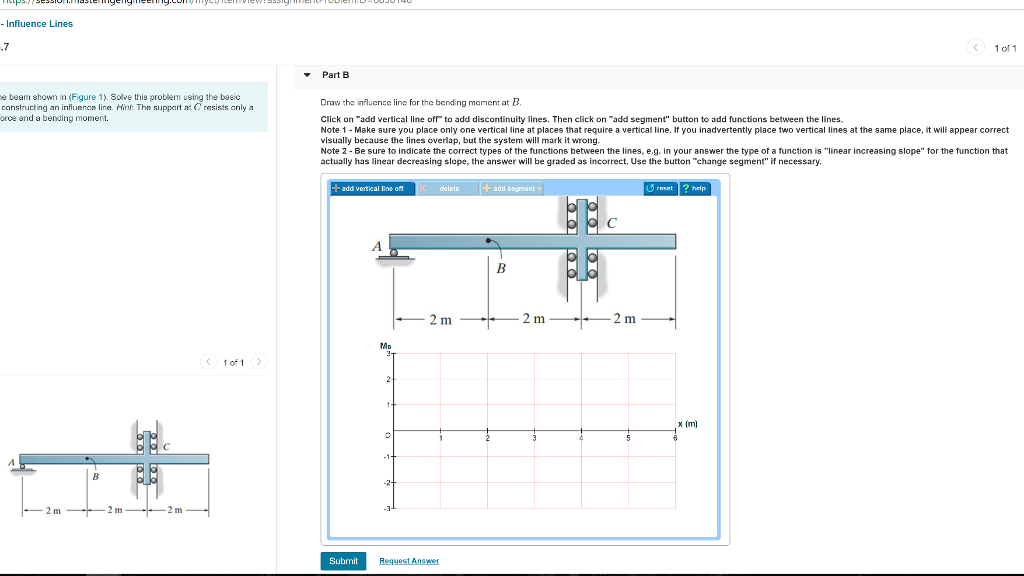This screenshot has height=576, width=1024.
Task: Click the plus icon on add vertical line
Action: [336, 188]
